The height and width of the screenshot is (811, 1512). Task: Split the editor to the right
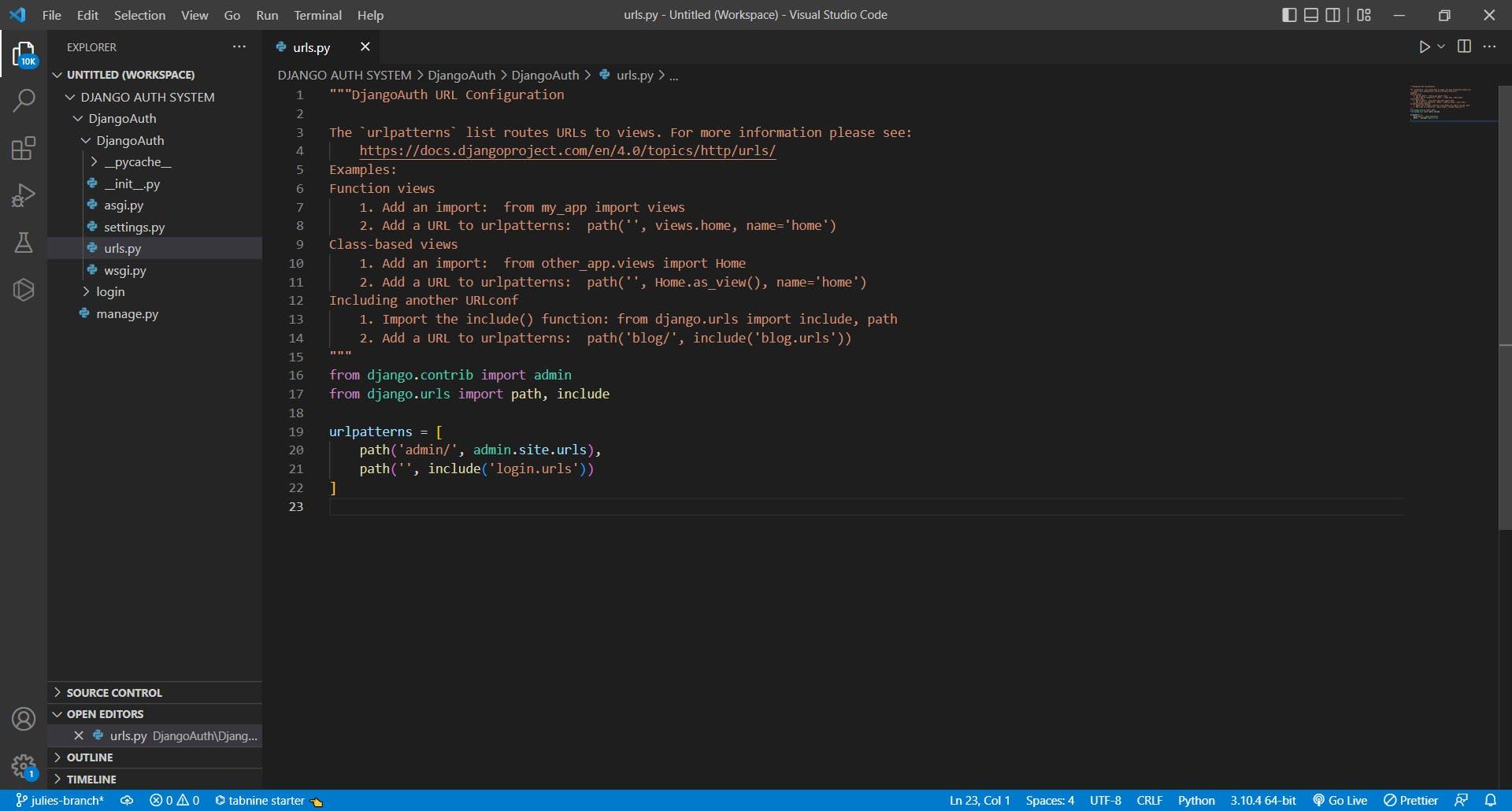[x=1464, y=47]
